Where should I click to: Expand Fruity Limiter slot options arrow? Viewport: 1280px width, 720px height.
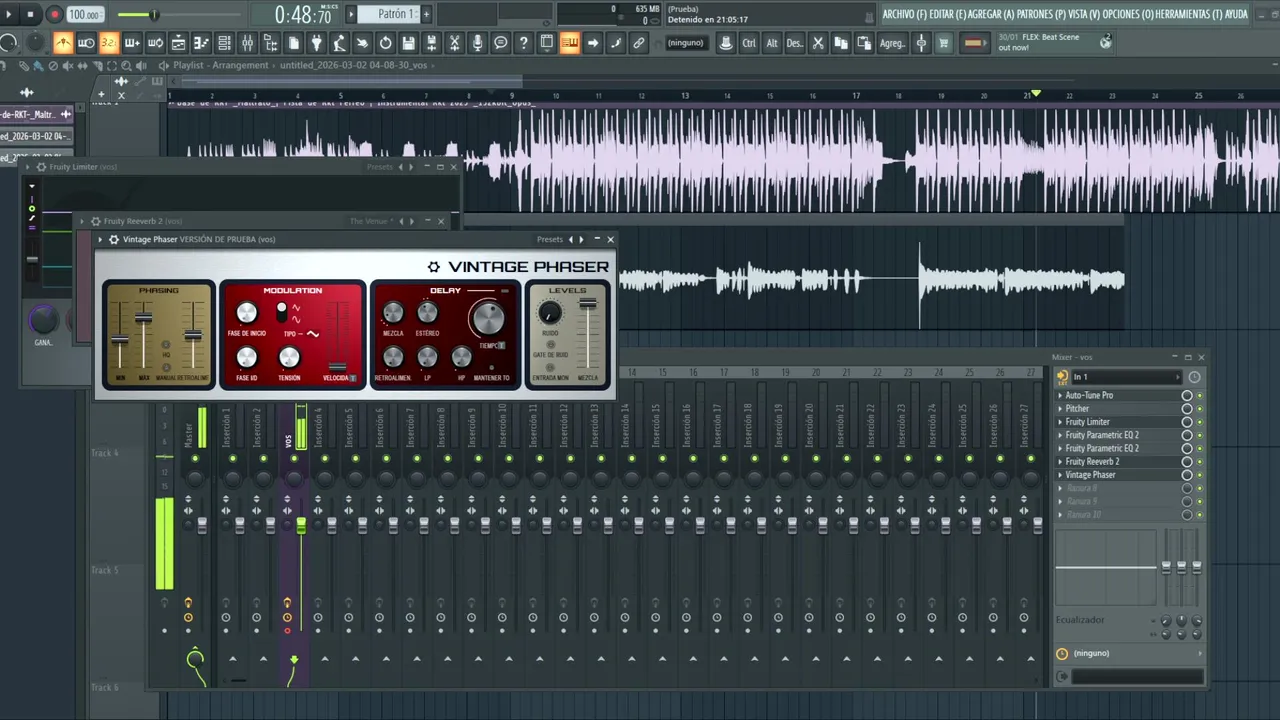[1060, 422]
